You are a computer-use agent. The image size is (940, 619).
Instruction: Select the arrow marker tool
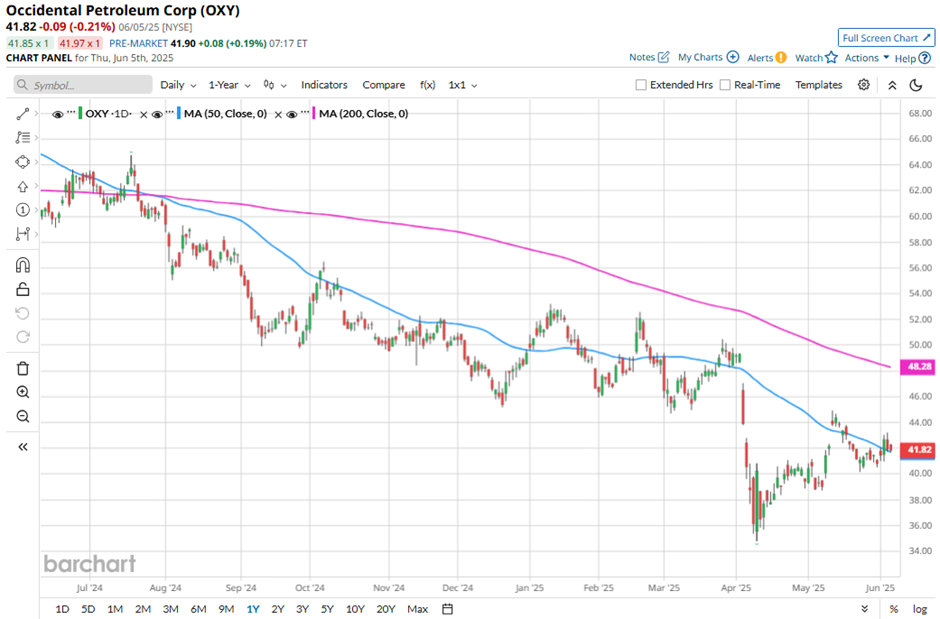23,186
